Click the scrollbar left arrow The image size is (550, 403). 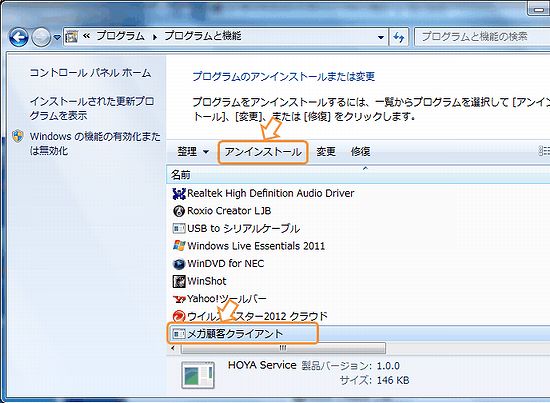pos(173,348)
